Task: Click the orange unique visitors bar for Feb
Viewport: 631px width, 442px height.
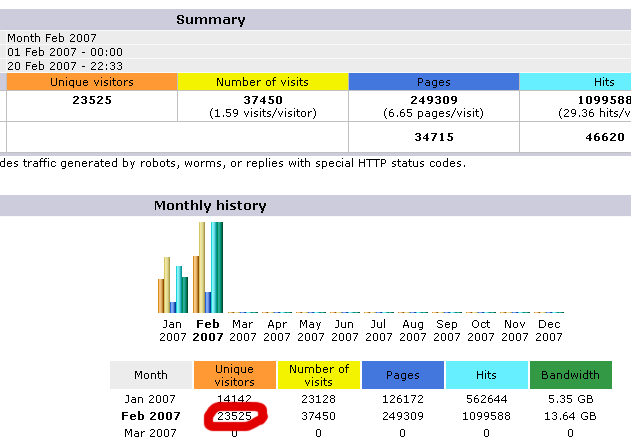Action: pos(196,284)
